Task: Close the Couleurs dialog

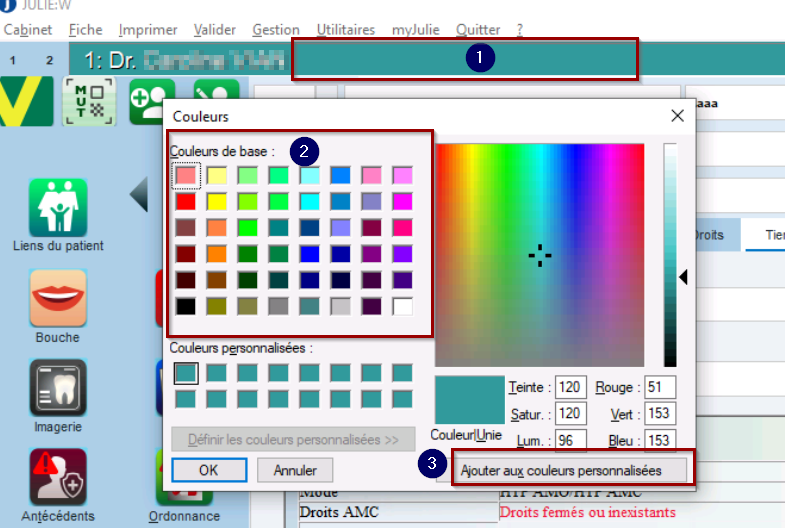Action: click(677, 116)
